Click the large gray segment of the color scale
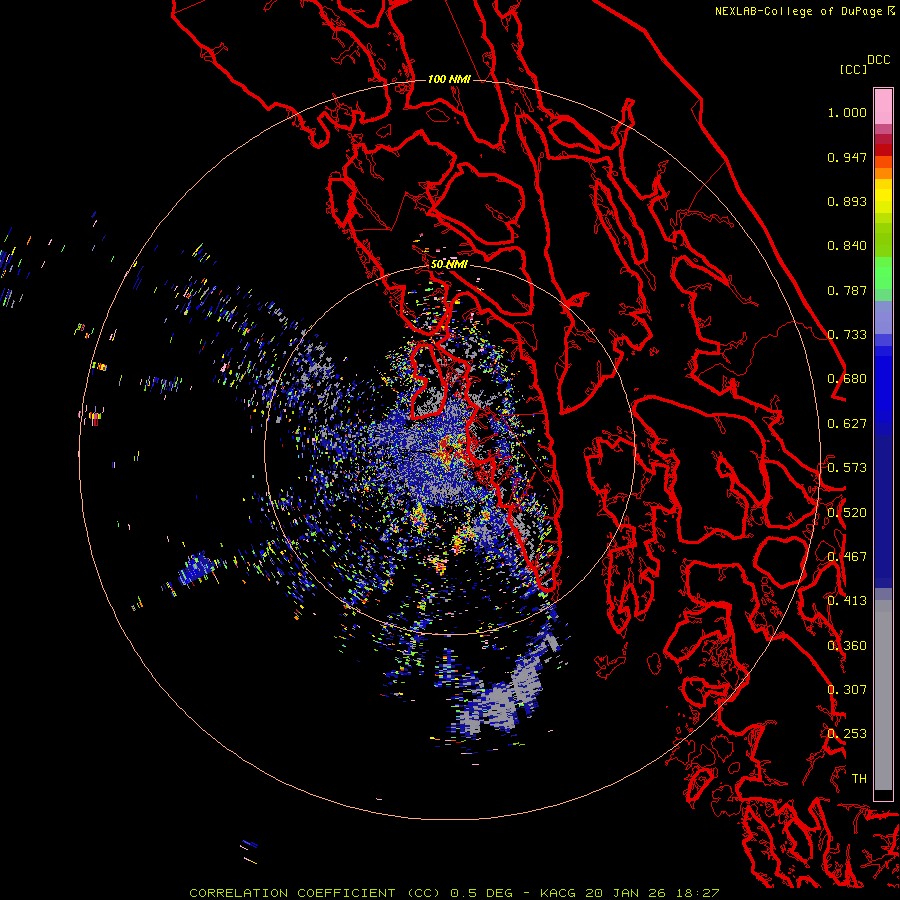The height and width of the screenshot is (900, 900). click(x=883, y=695)
